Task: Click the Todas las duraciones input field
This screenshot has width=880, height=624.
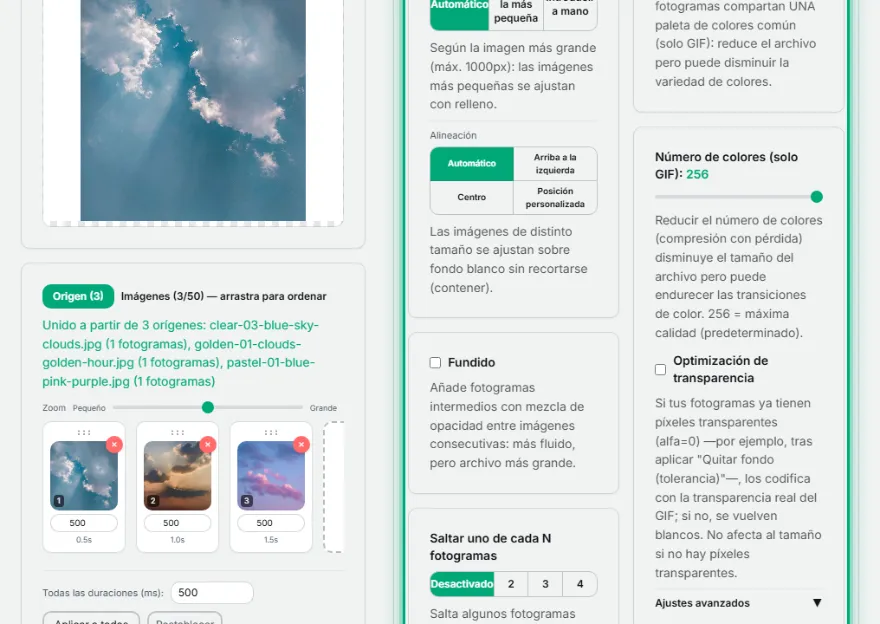Action: pos(212,593)
